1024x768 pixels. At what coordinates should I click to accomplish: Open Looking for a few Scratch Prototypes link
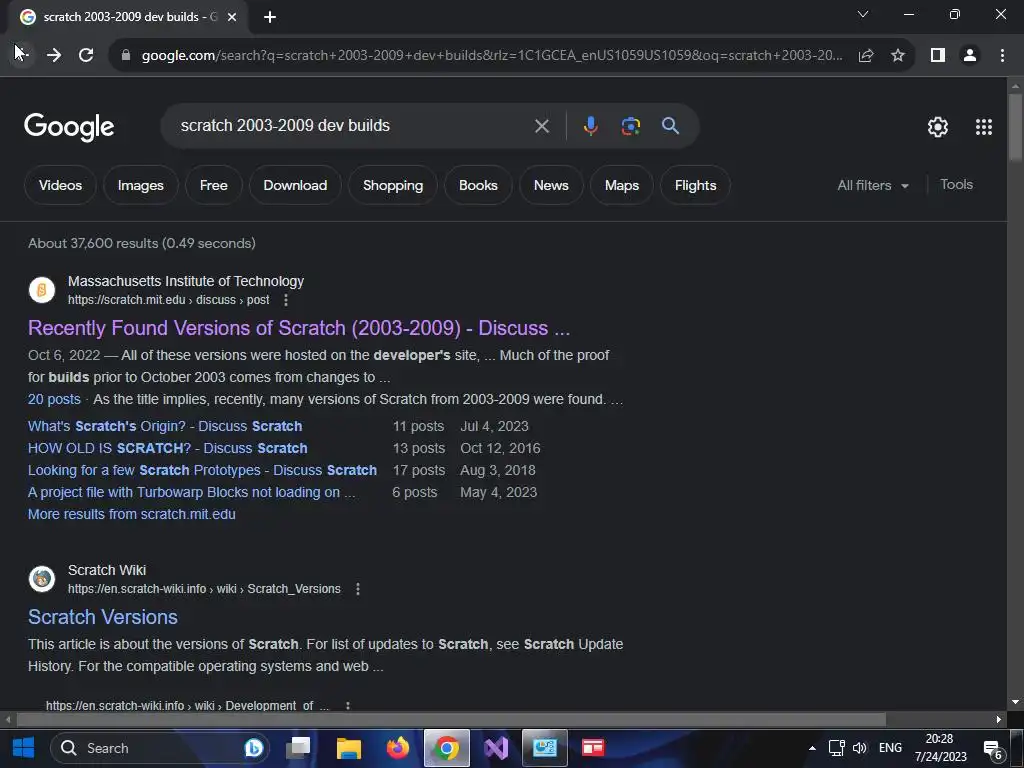coord(202,470)
